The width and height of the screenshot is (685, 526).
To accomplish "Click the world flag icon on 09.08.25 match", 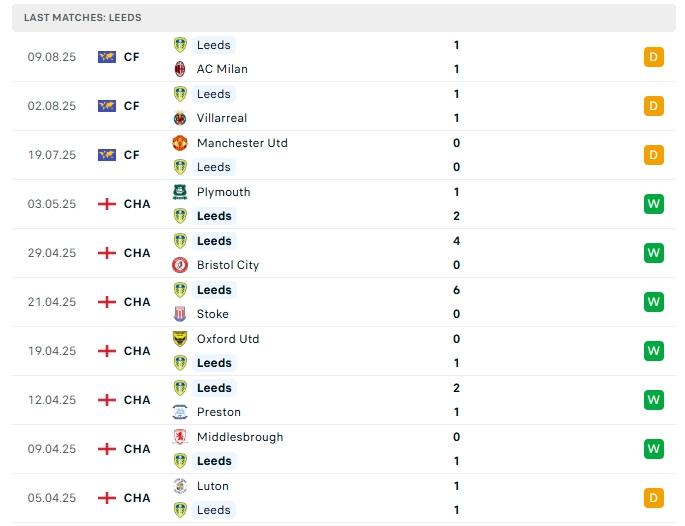I will point(107,57).
